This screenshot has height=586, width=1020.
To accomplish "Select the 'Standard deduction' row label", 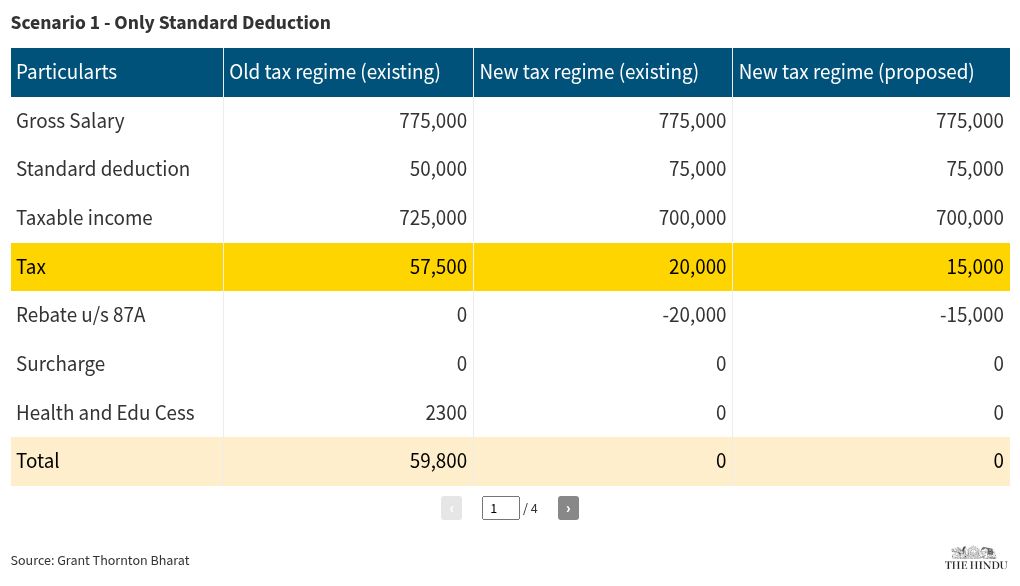I will coord(103,169).
